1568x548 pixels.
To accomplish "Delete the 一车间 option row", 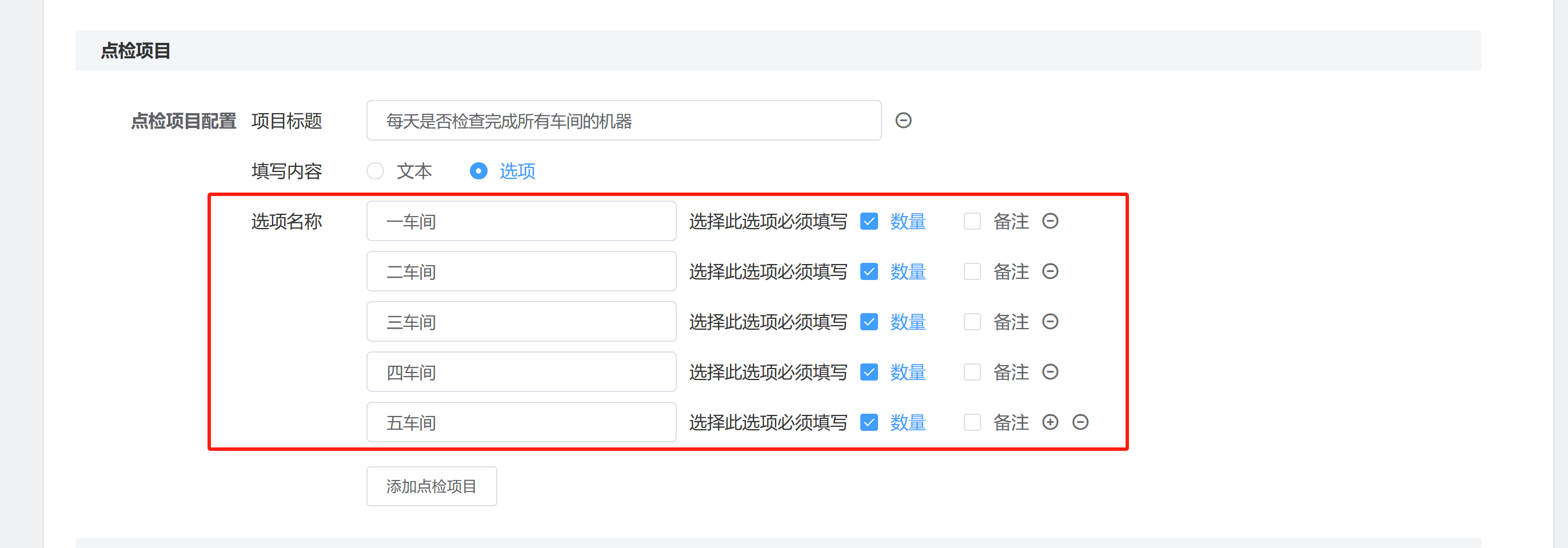I will point(1050,221).
